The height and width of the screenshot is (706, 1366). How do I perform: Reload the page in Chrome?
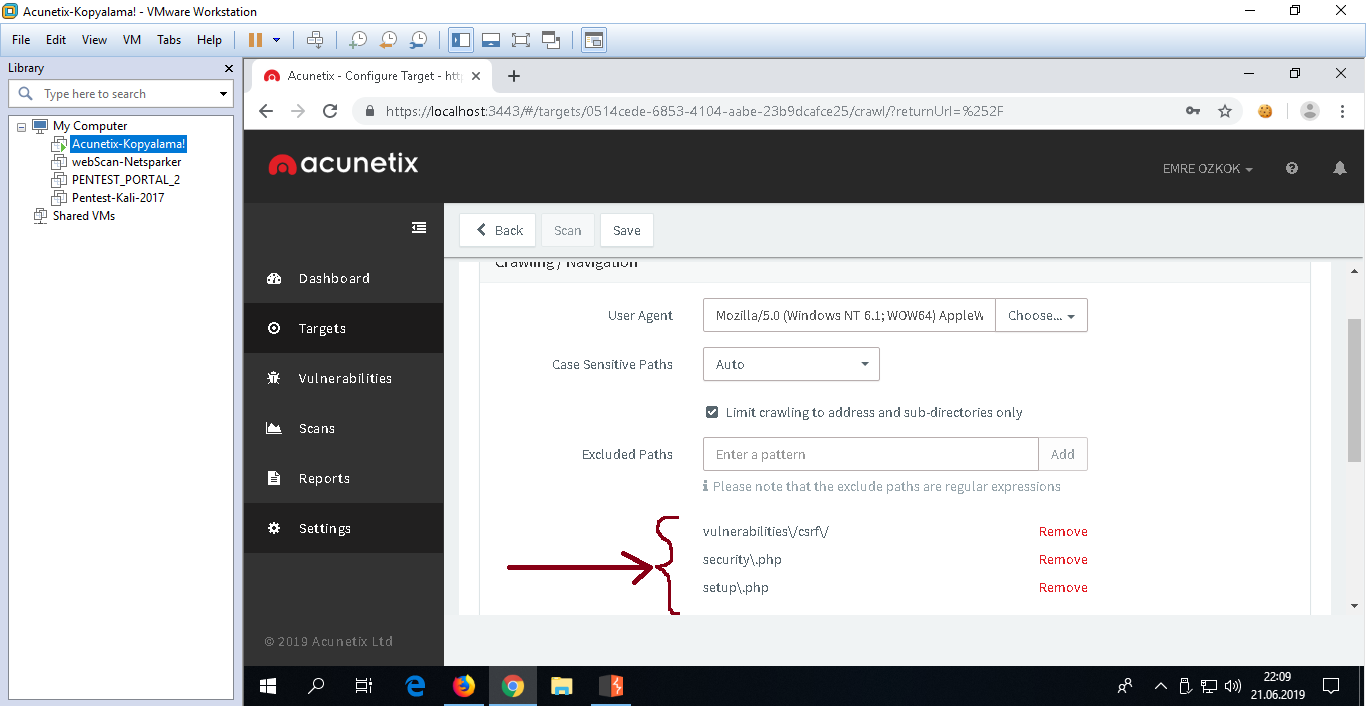330,111
